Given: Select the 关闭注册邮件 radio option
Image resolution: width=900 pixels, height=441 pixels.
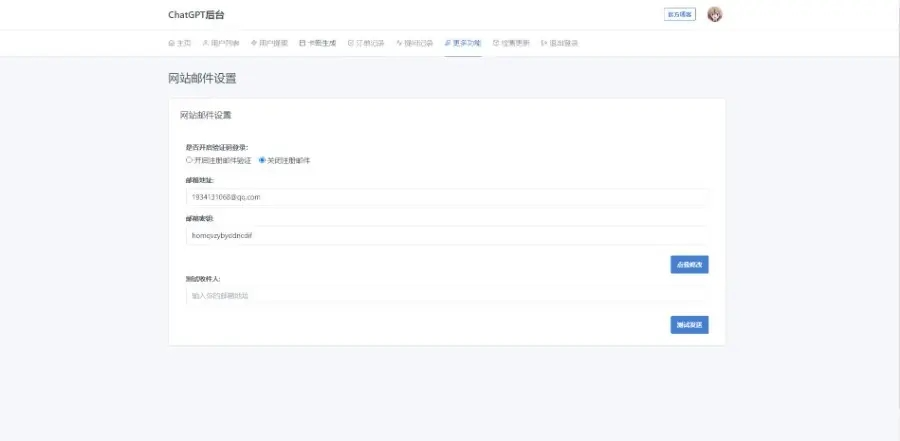Looking at the screenshot, I should pos(262,160).
